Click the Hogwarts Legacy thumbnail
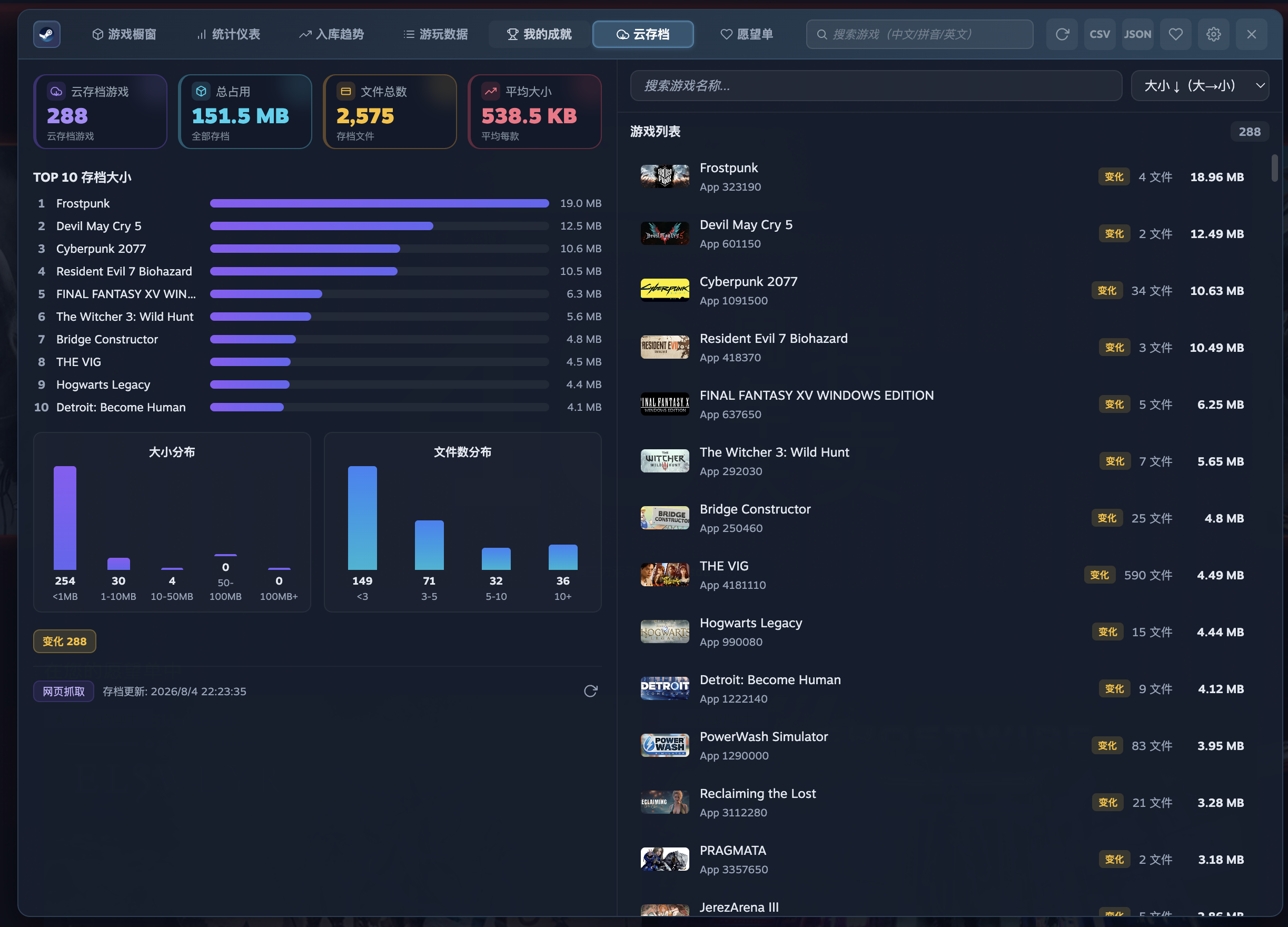 click(x=665, y=631)
